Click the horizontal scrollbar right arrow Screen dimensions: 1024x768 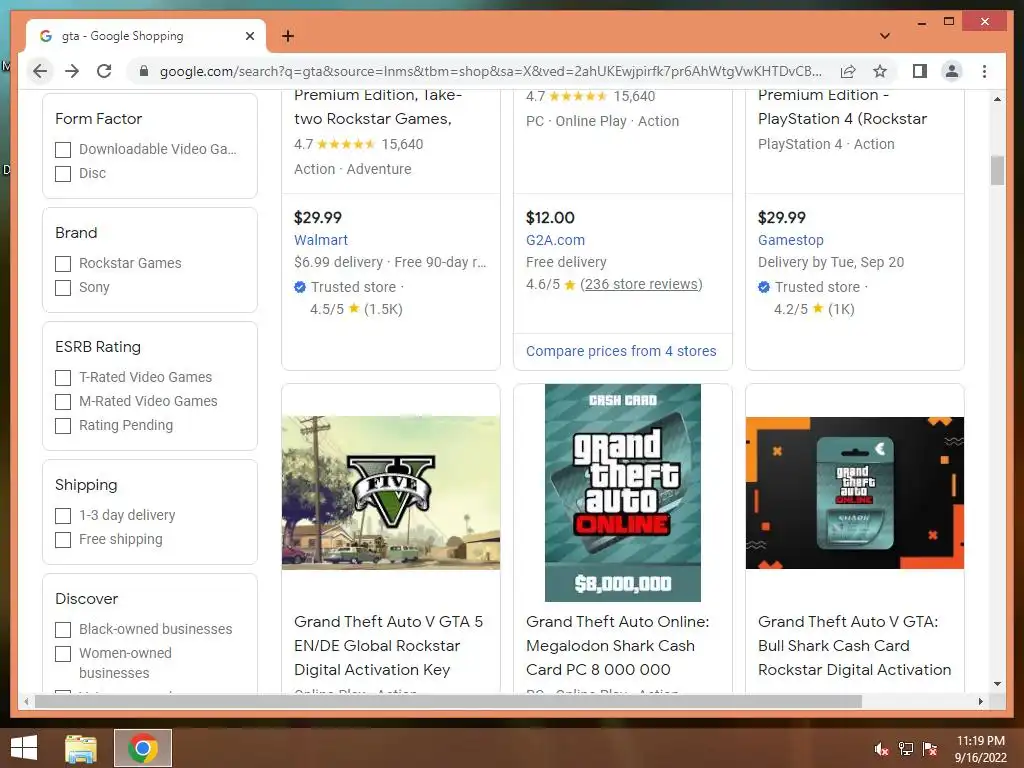[x=980, y=701]
